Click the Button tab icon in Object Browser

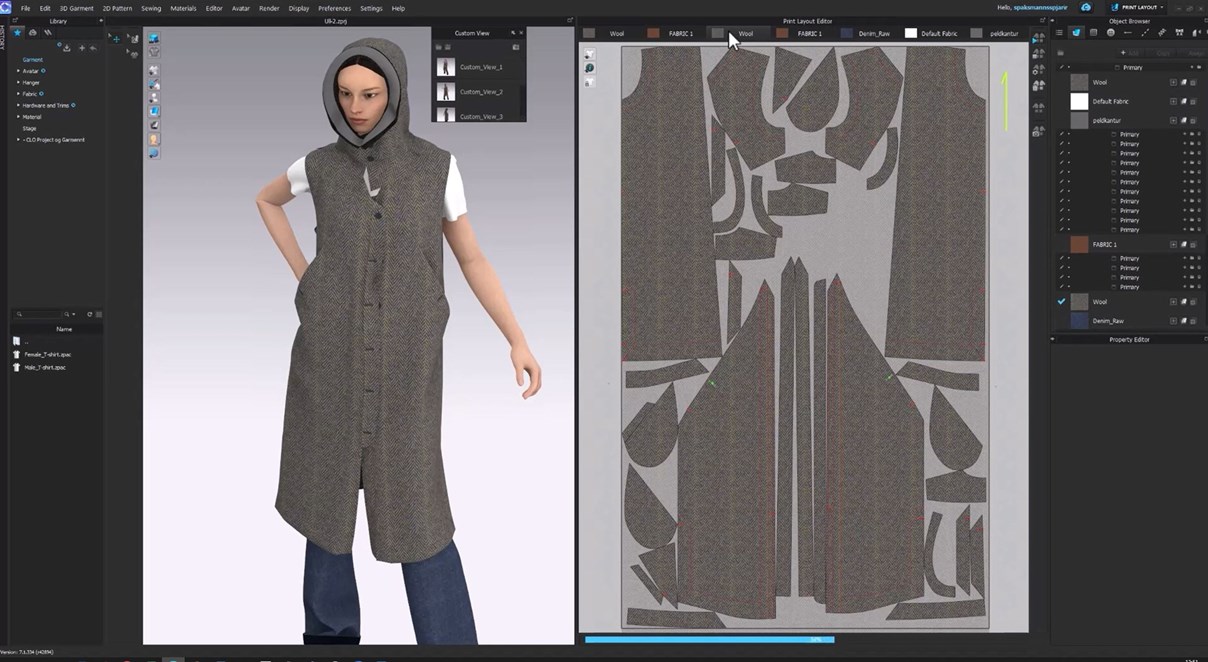click(1110, 33)
